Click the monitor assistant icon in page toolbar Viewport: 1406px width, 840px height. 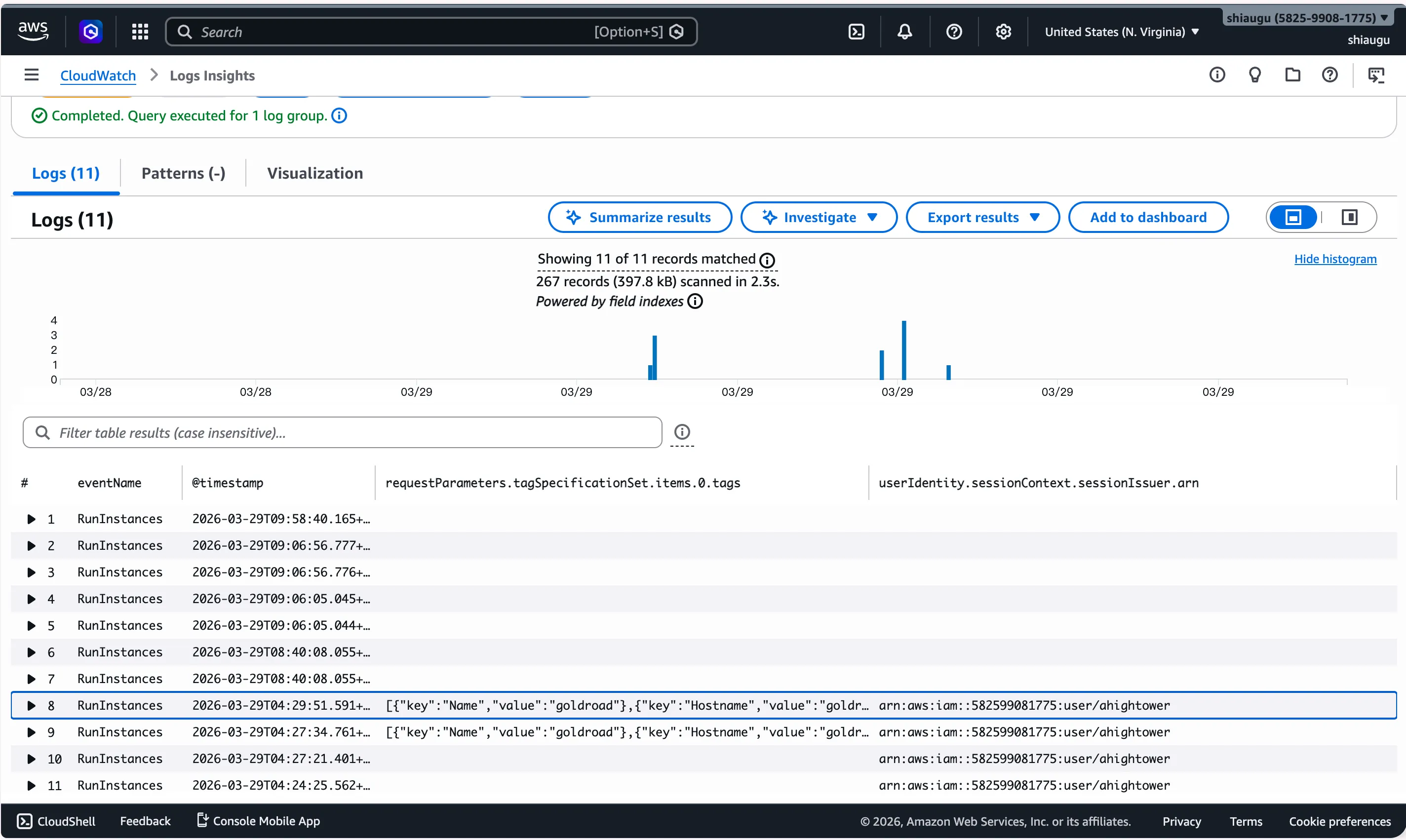coord(1376,75)
